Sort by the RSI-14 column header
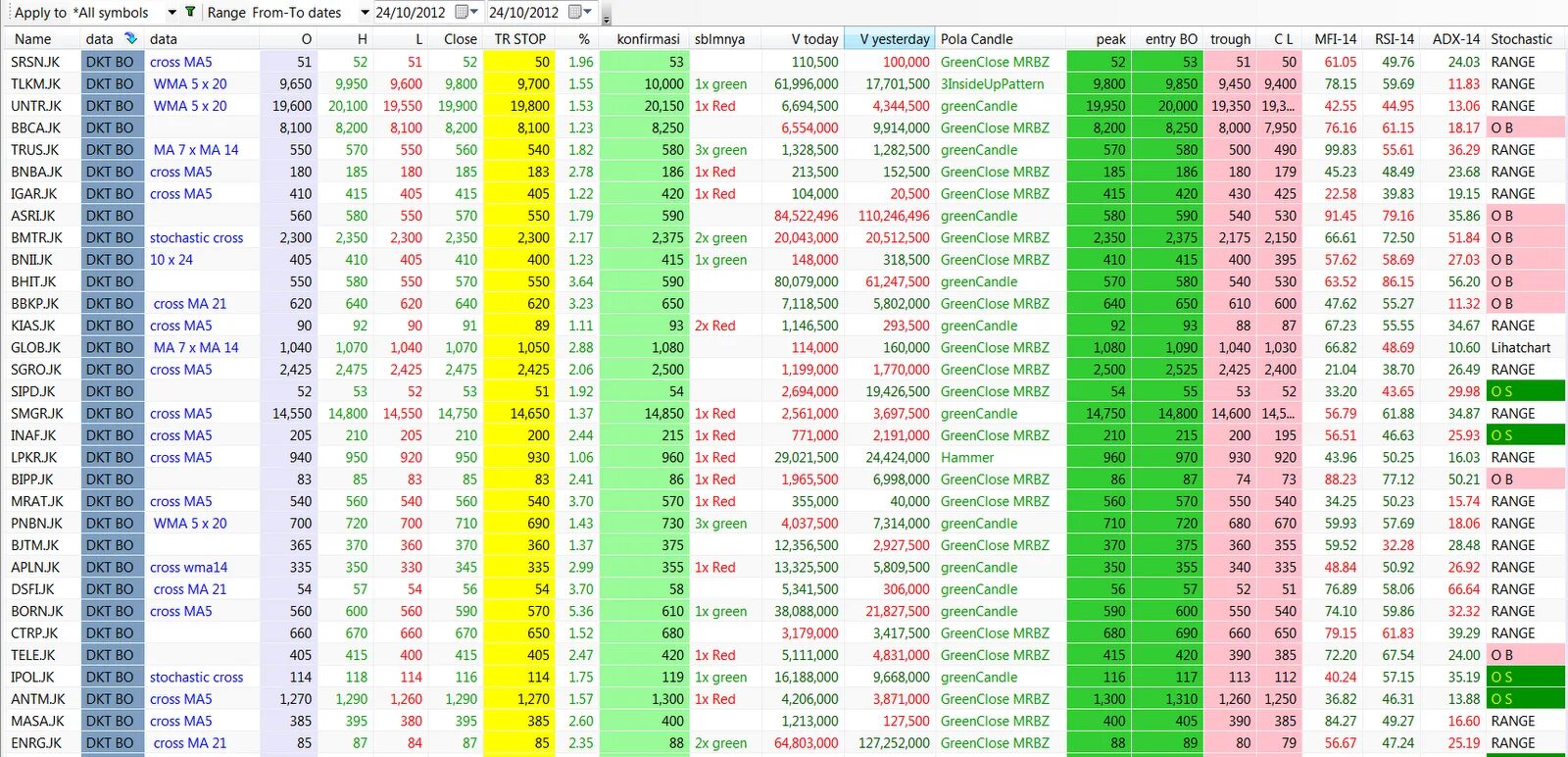The width and height of the screenshot is (1568, 757). pyautogui.click(x=1394, y=39)
